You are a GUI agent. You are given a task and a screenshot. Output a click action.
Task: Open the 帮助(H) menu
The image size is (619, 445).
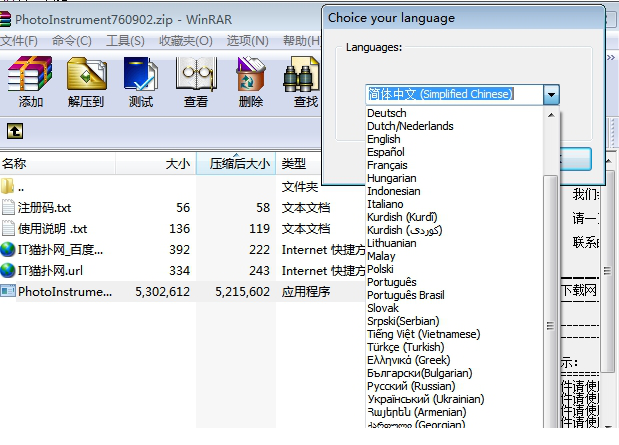[x=302, y=41]
